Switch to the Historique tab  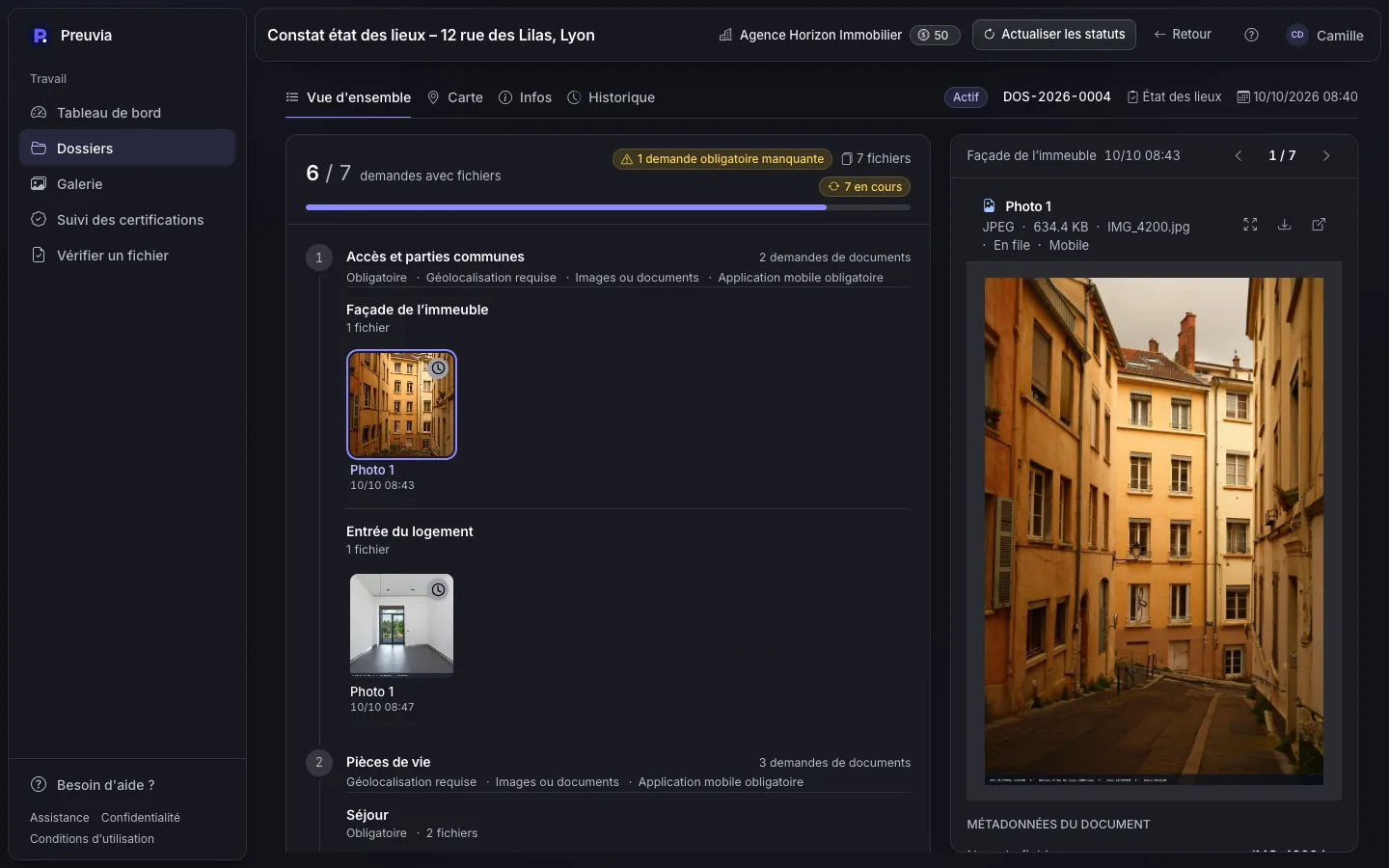pyautogui.click(x=612, y=97)
